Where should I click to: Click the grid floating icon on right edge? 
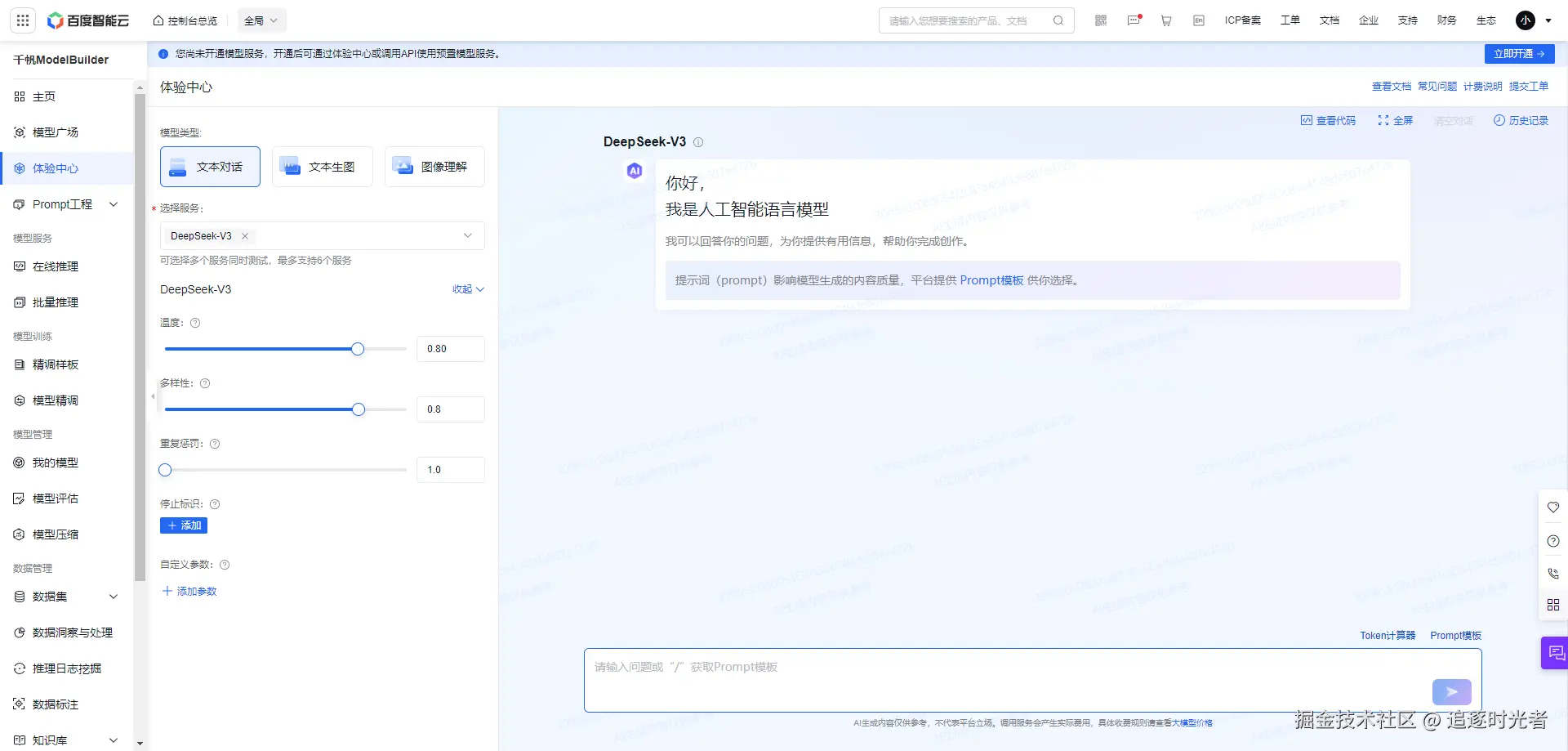1553,605
